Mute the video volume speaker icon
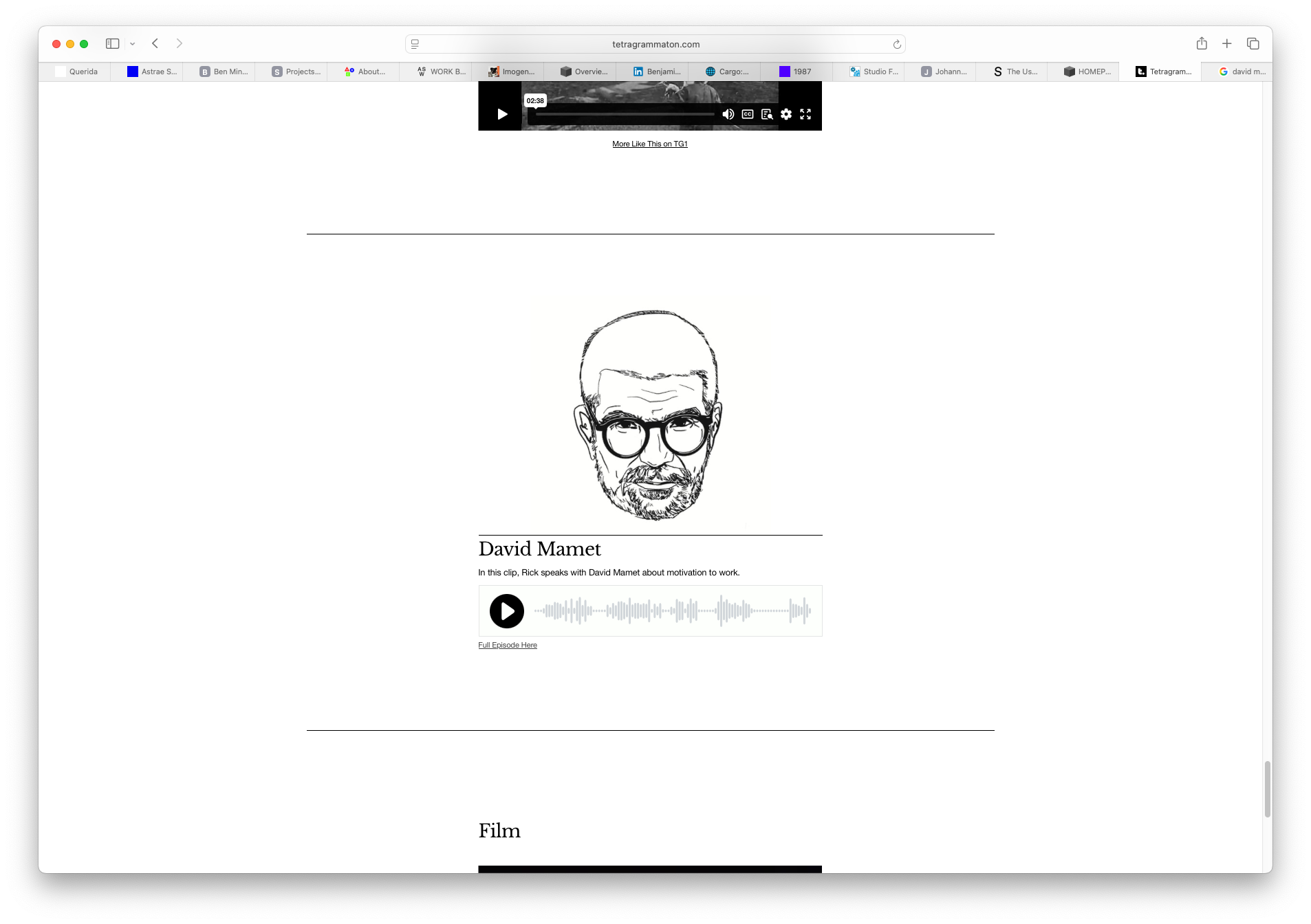This screenshot has width=1311, height=924. pos(728,114)
